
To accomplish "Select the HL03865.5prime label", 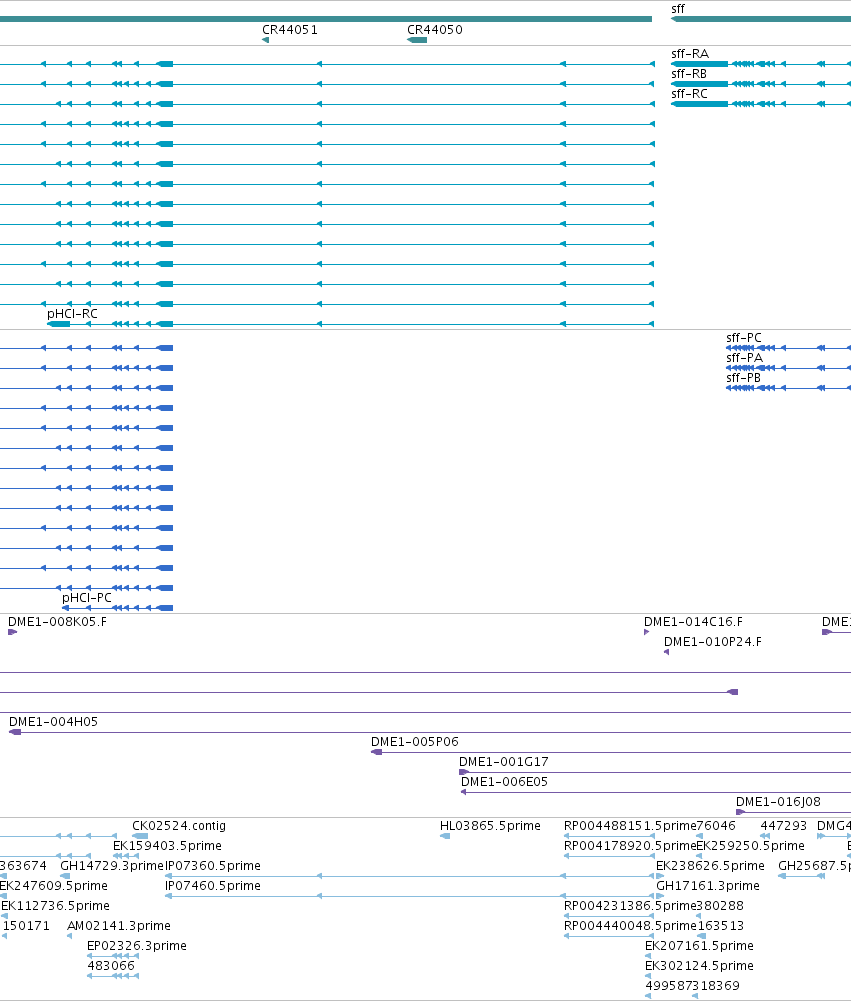I will coord(490,826).
